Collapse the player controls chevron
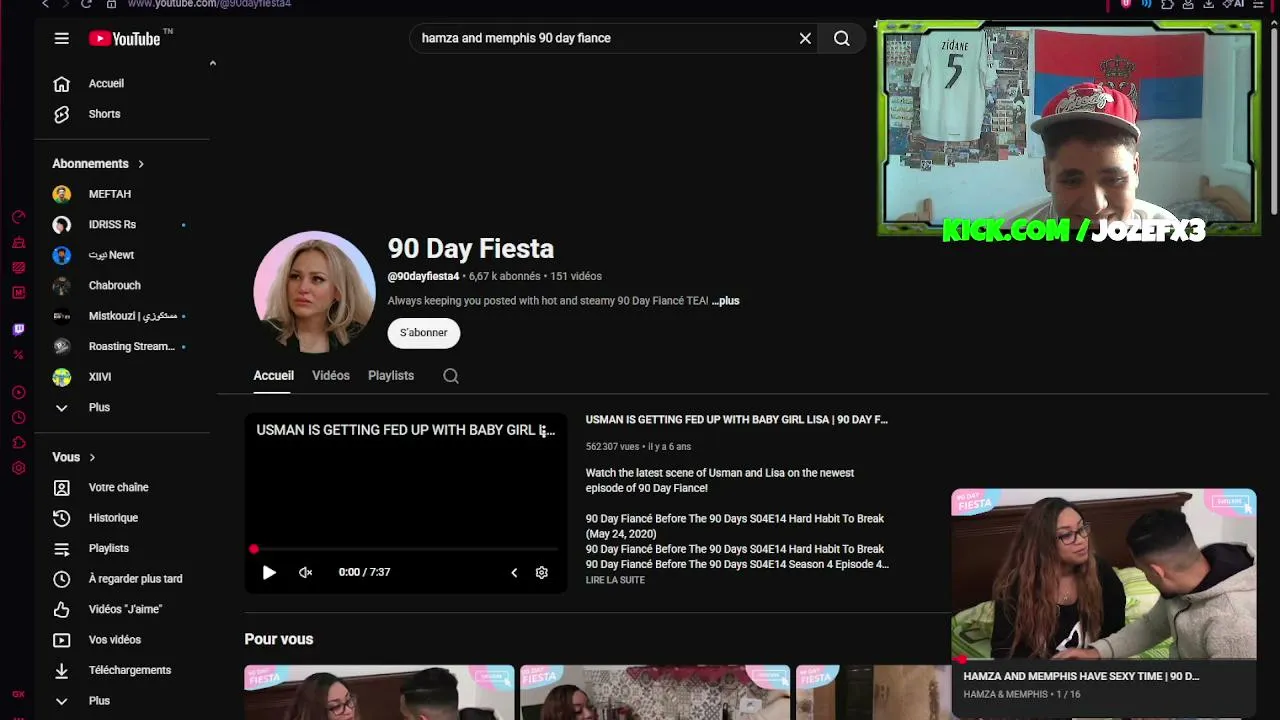This screenshot has width=1280, height=720. 514,573
